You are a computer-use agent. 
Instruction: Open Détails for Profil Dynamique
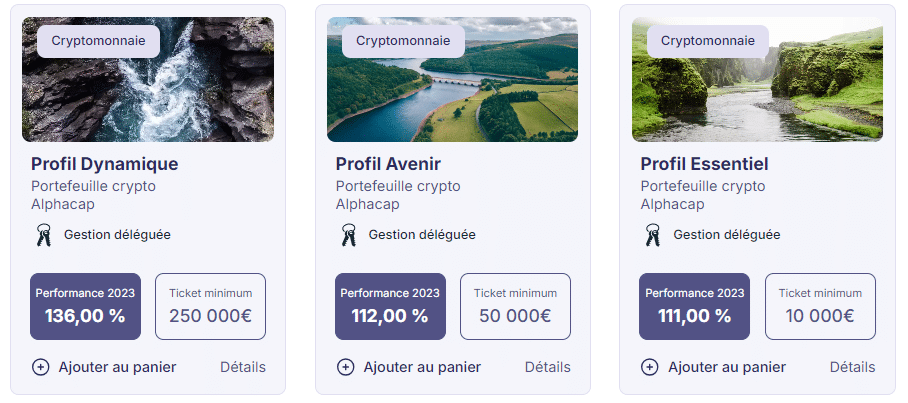(243, 367)
